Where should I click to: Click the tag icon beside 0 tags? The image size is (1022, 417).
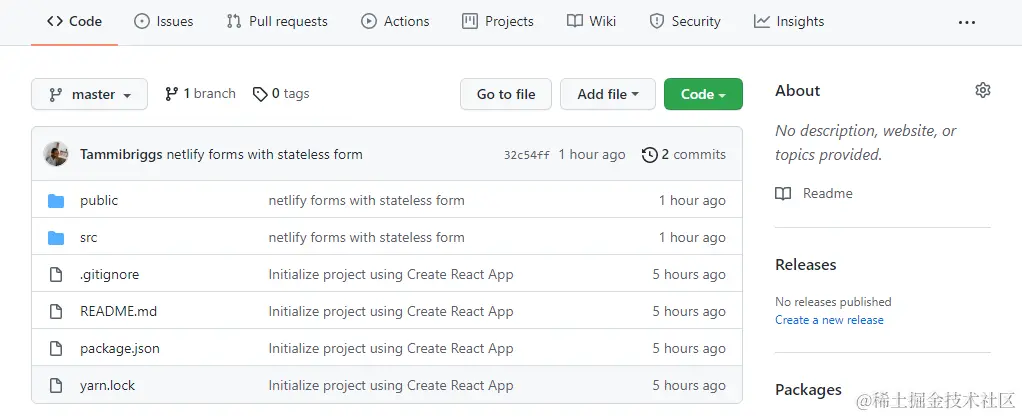[x=260, y=94]
